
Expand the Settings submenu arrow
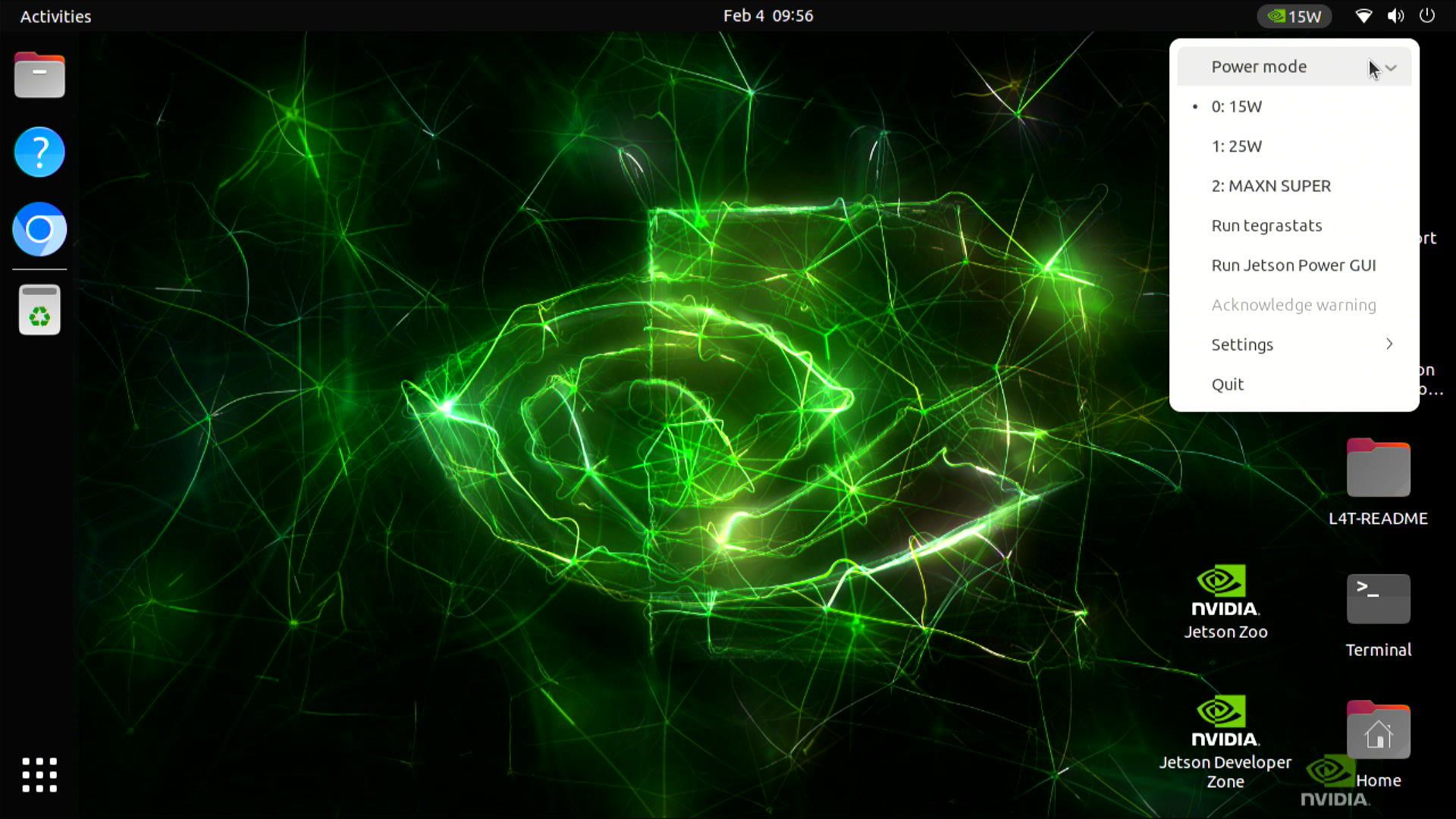click(x=1389, y=344)
